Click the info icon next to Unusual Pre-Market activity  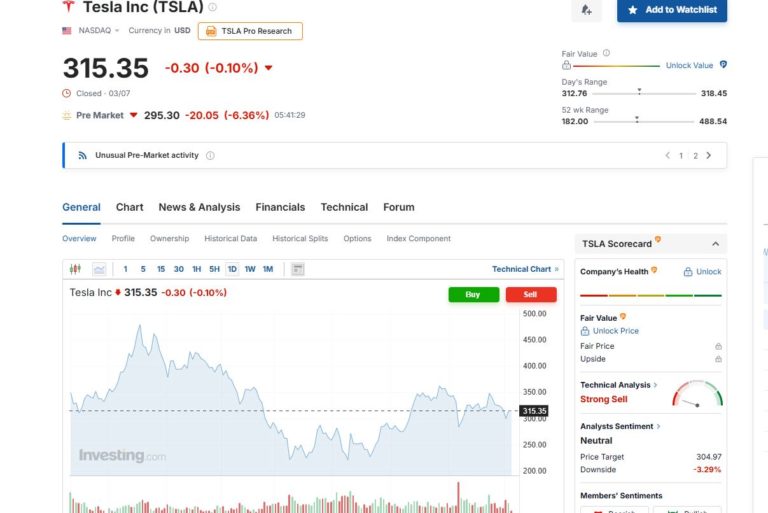pos(210,156)
